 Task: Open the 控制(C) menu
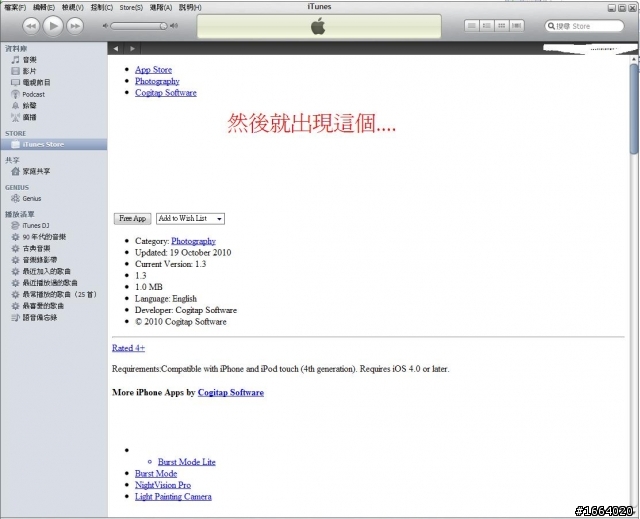102,7
